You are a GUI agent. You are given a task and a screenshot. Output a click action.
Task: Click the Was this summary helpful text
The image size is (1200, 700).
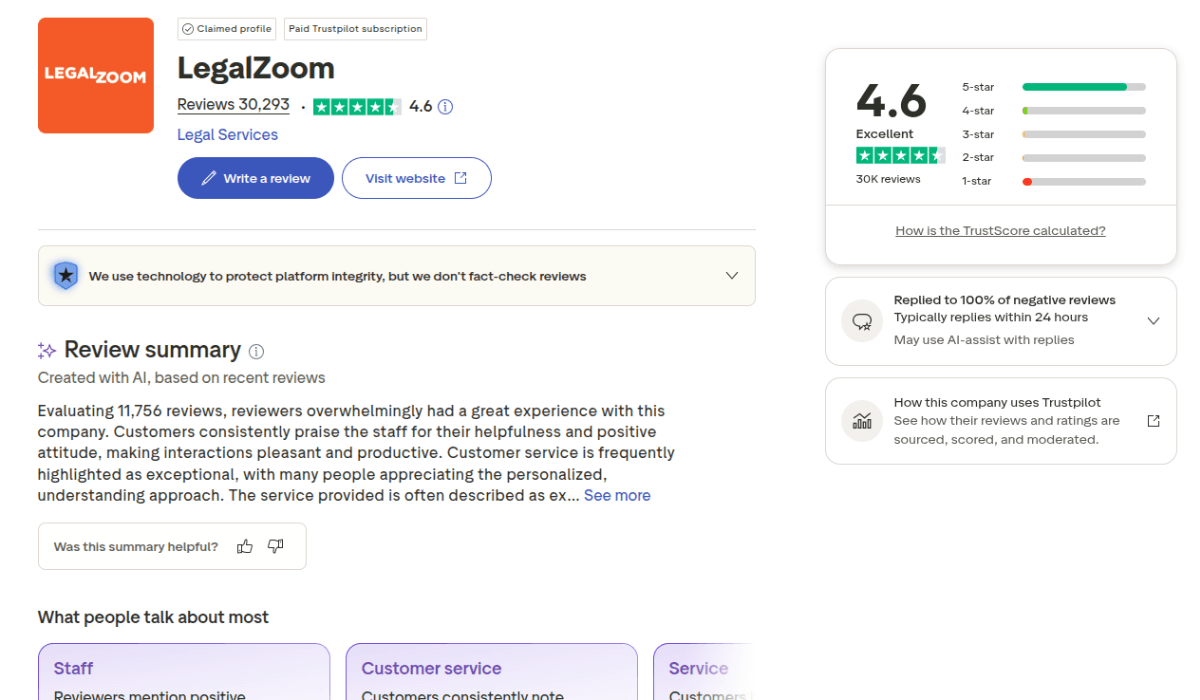[136, 547]
